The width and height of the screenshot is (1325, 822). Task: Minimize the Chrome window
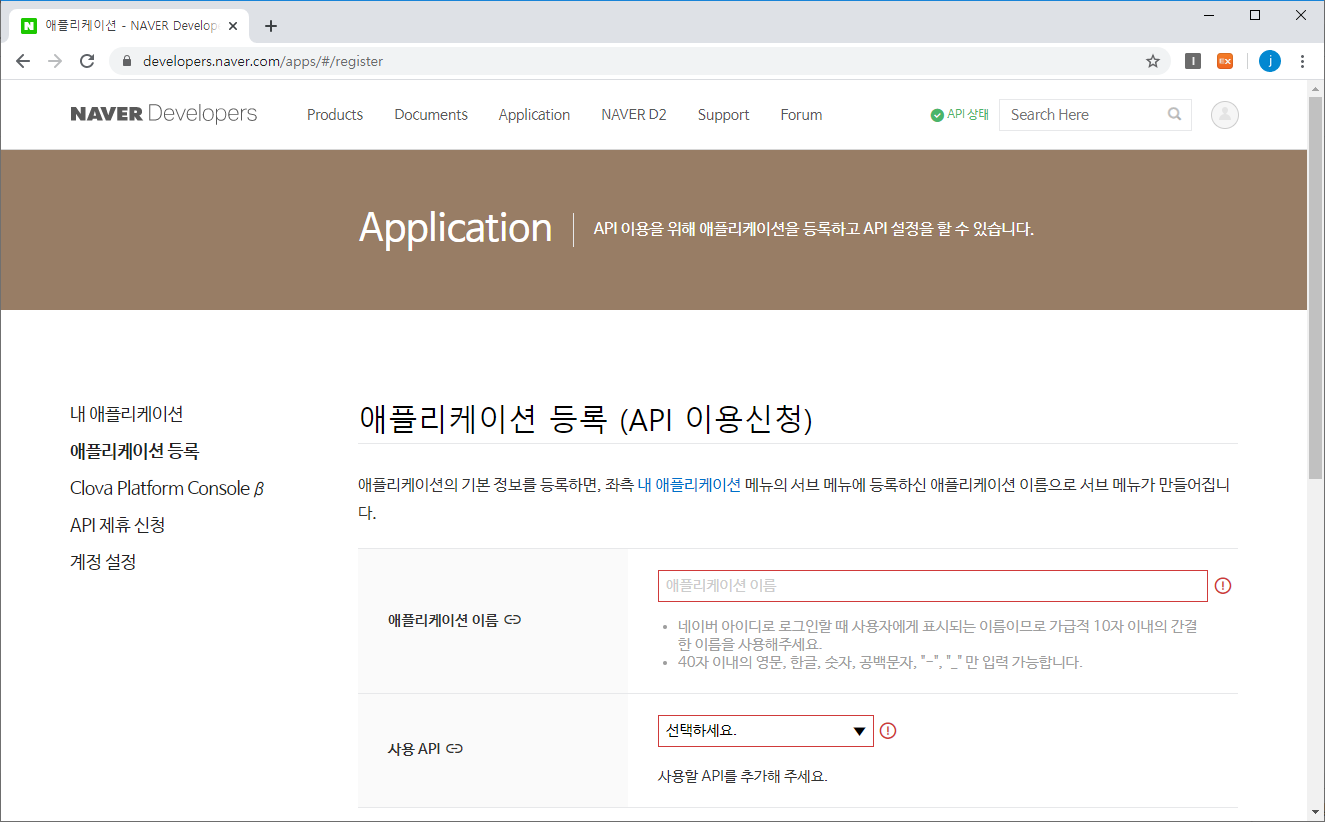coord(1209,14)
